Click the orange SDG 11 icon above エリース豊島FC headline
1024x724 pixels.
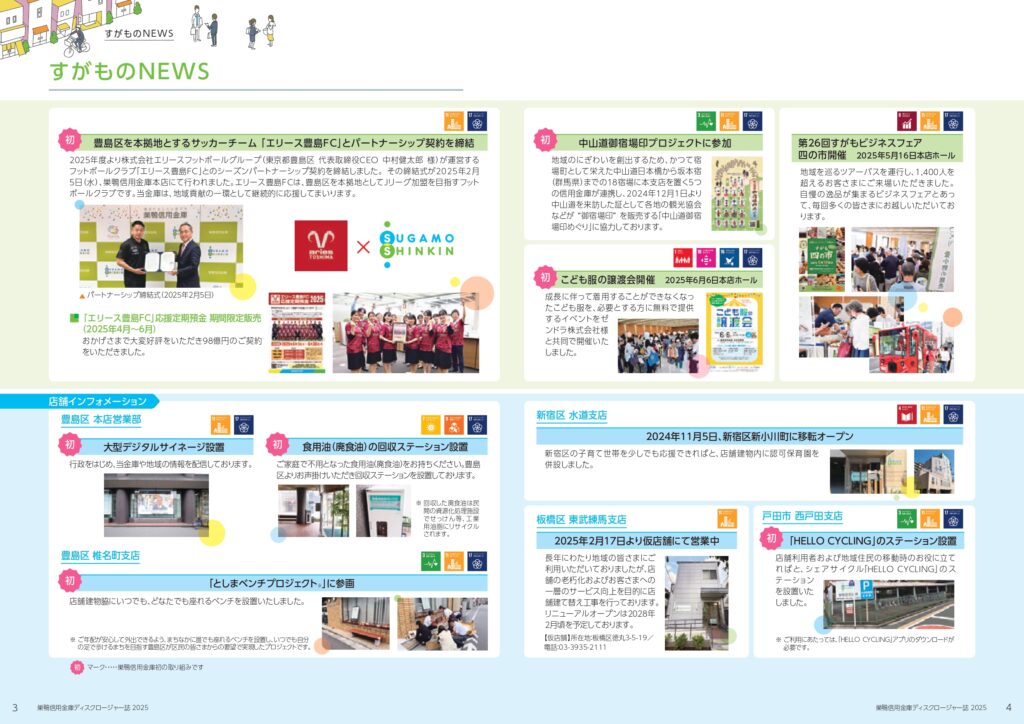pos(454,121)
